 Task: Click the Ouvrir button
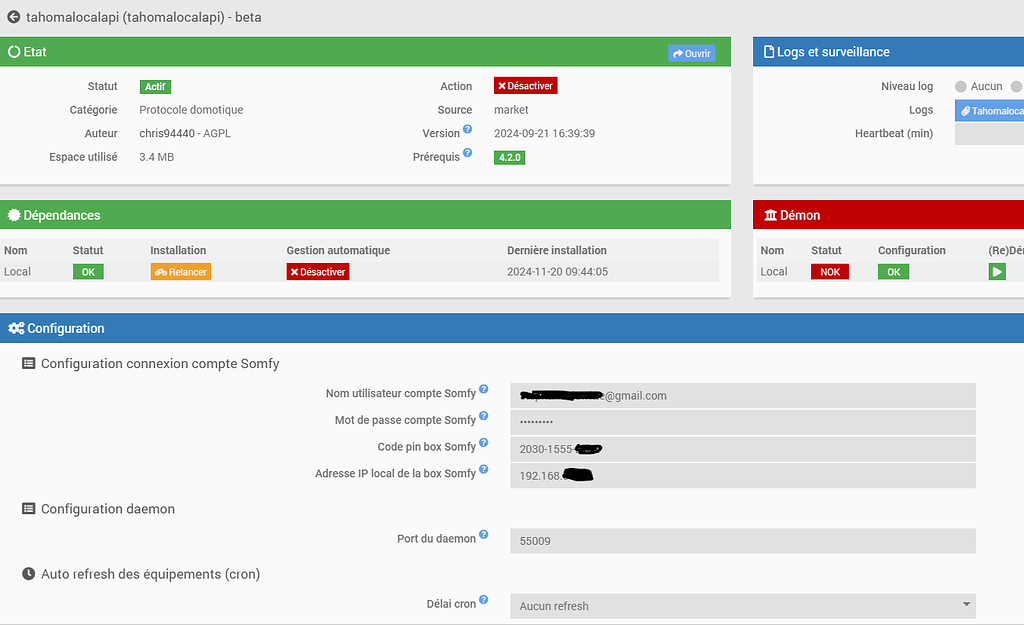691,52
